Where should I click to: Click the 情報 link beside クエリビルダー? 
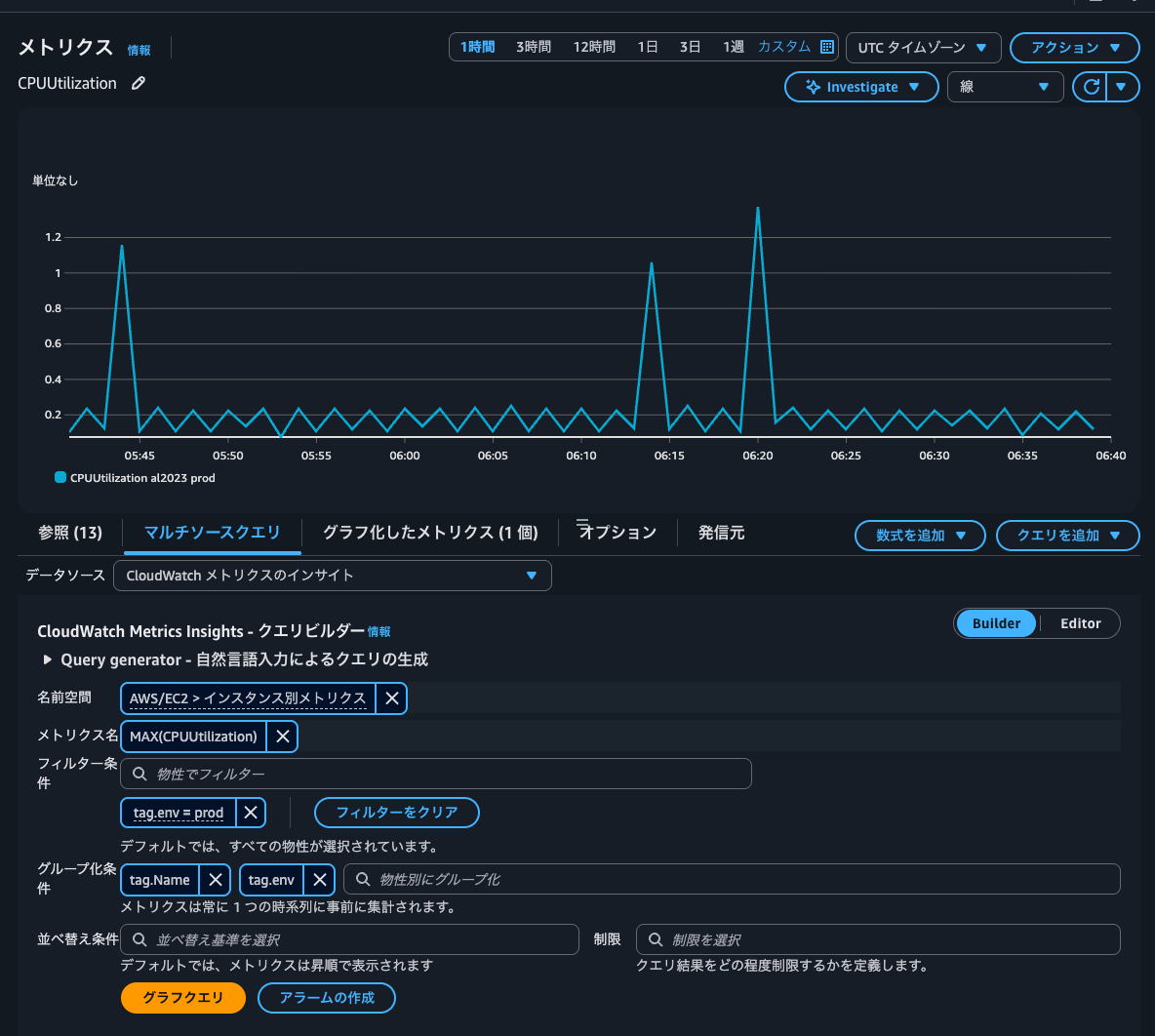click(x=378, y=631)
